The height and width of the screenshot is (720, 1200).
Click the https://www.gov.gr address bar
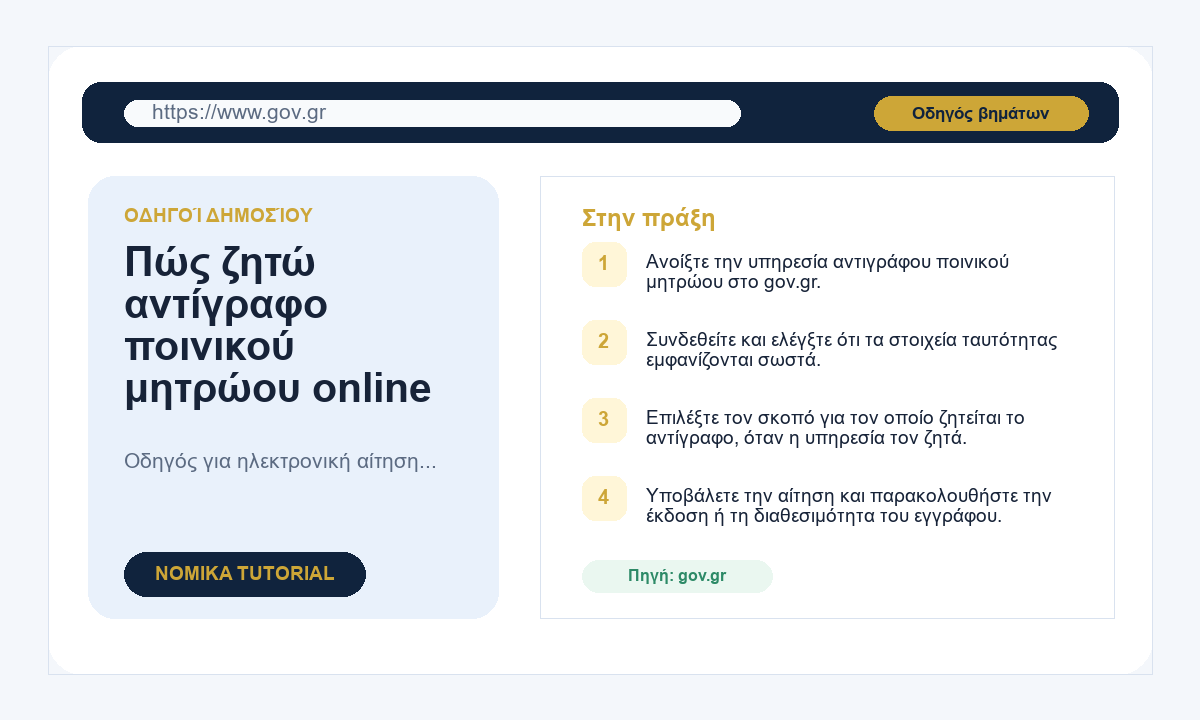432,113
